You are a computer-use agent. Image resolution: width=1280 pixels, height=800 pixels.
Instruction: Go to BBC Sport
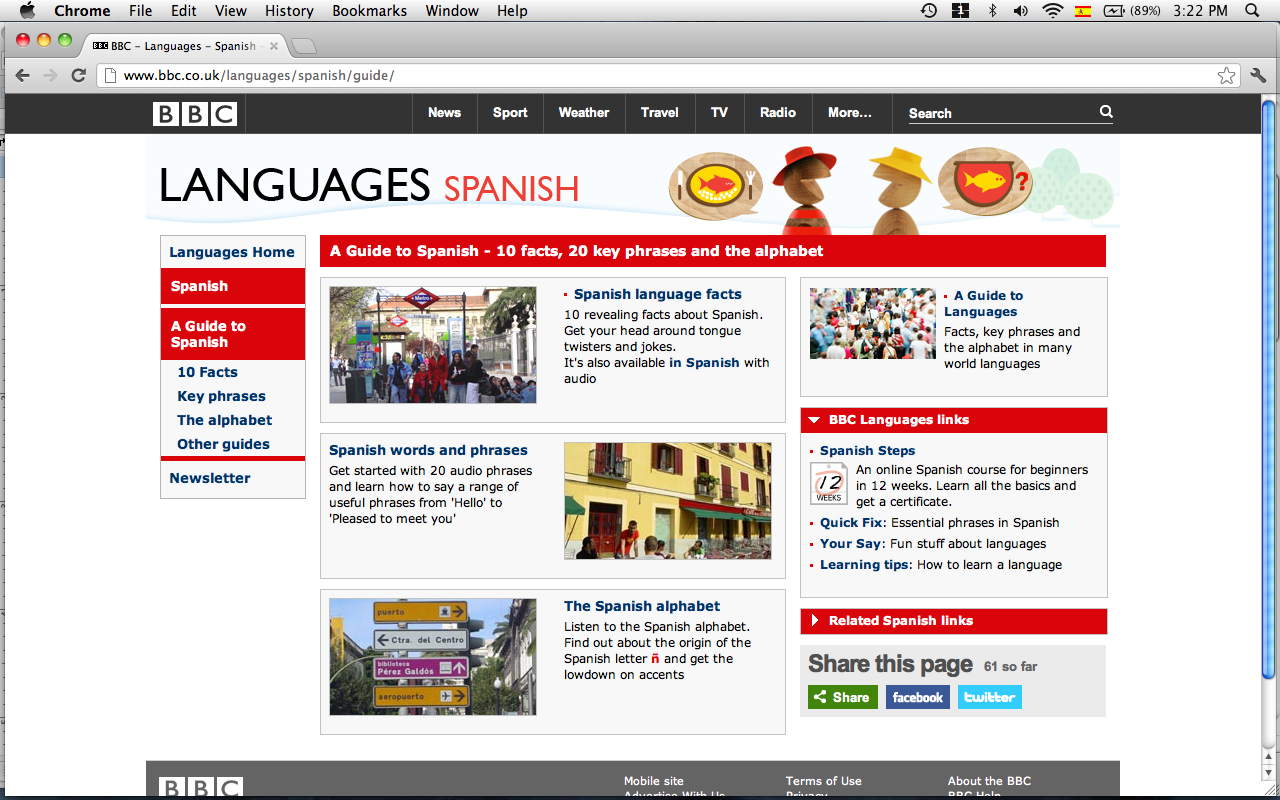pos(510,113)
